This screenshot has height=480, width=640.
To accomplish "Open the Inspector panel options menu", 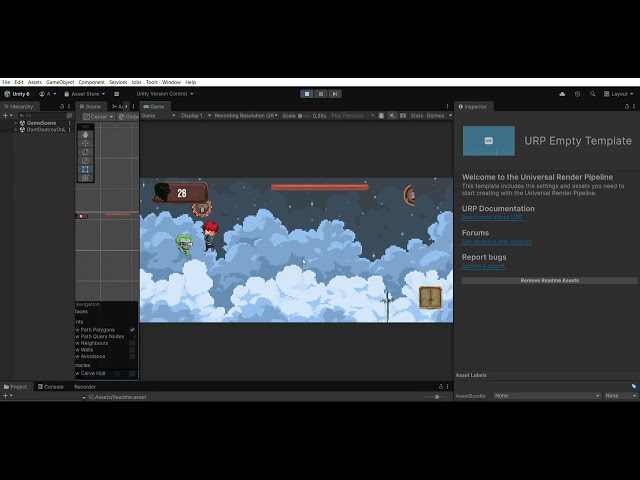I will (634, 107).
